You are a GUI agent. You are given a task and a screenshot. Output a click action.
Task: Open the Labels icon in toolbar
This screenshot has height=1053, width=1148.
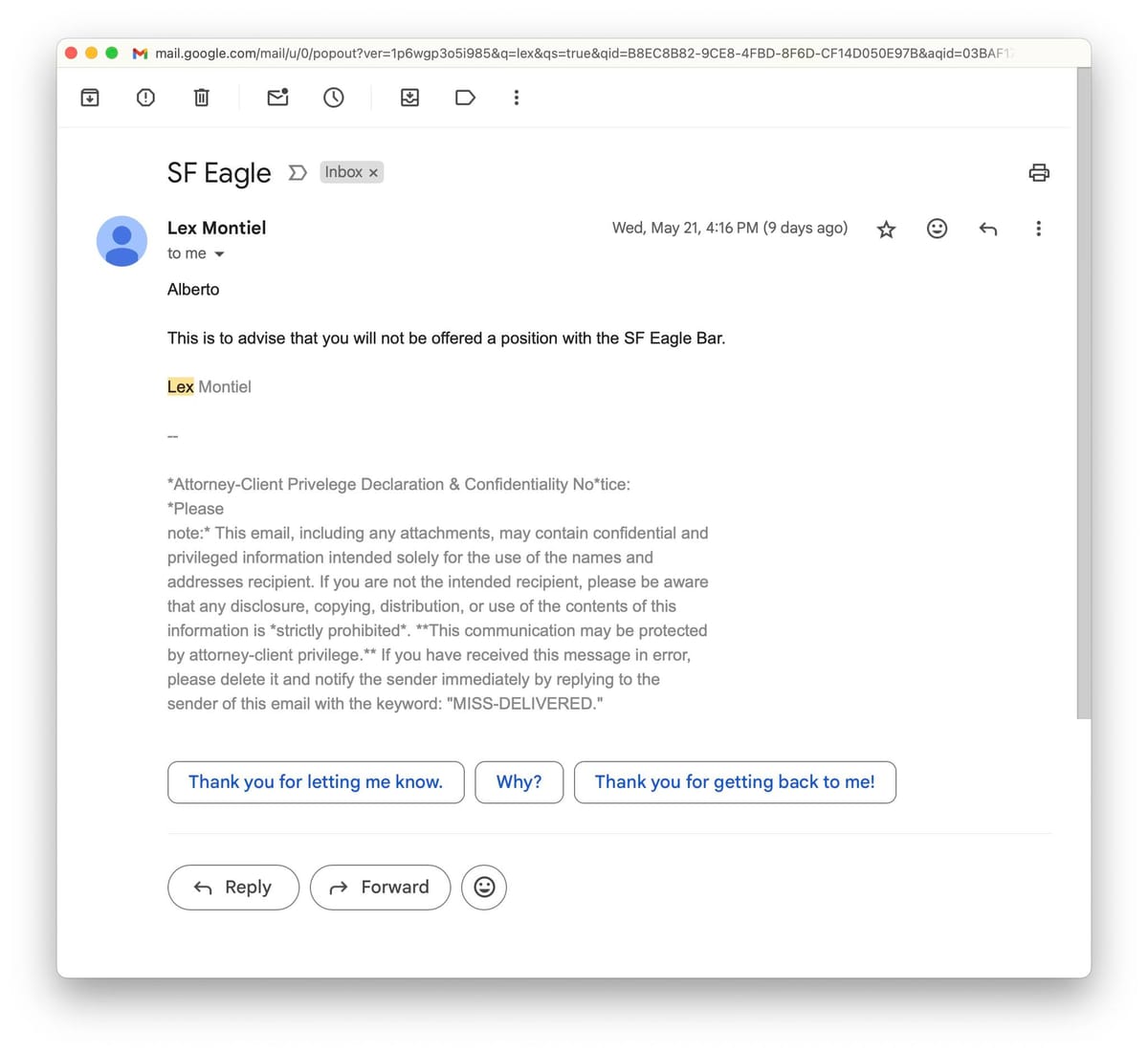pyautogui.click(x=465, y=98)
